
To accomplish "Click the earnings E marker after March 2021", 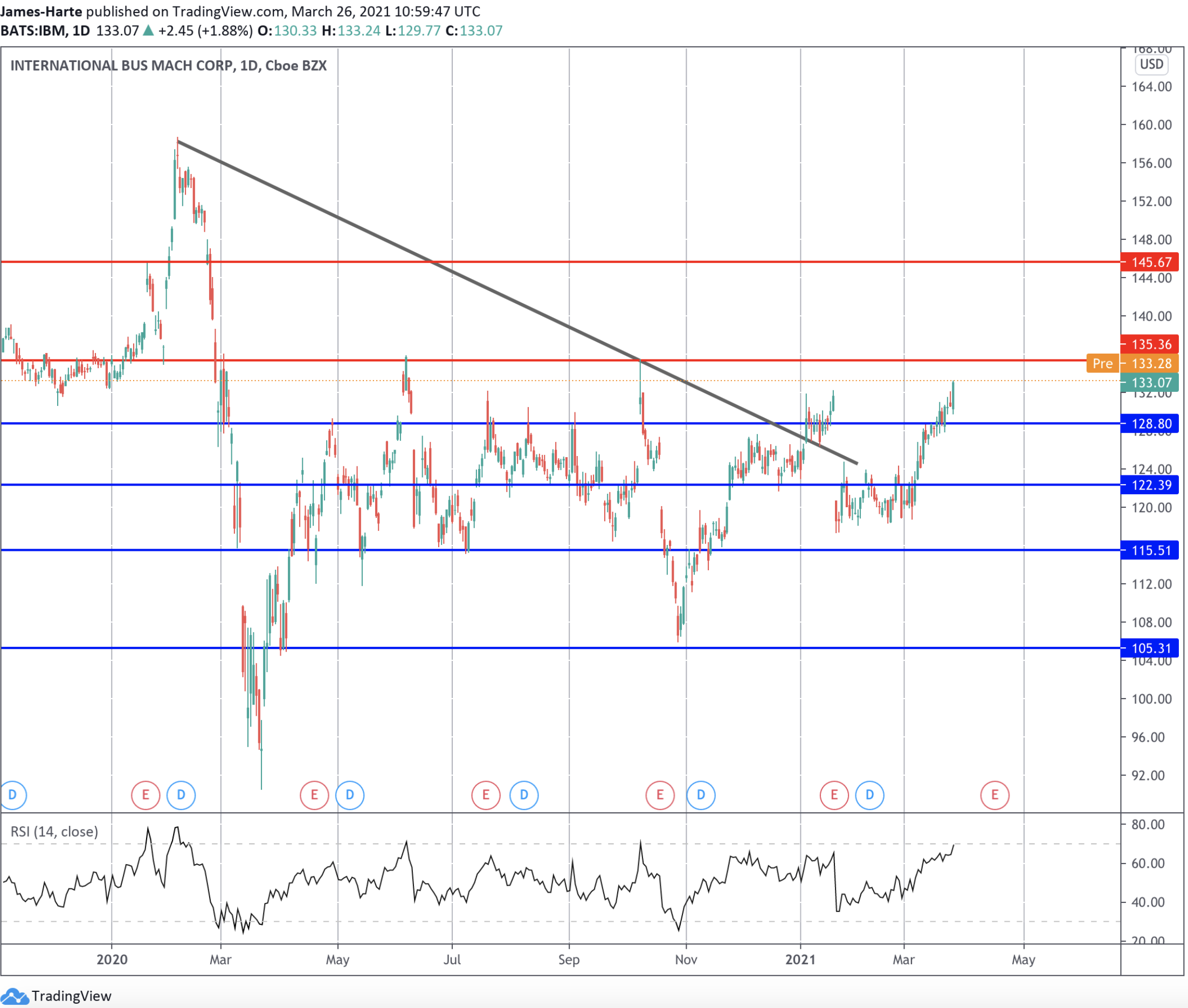I will coord(994,795).
